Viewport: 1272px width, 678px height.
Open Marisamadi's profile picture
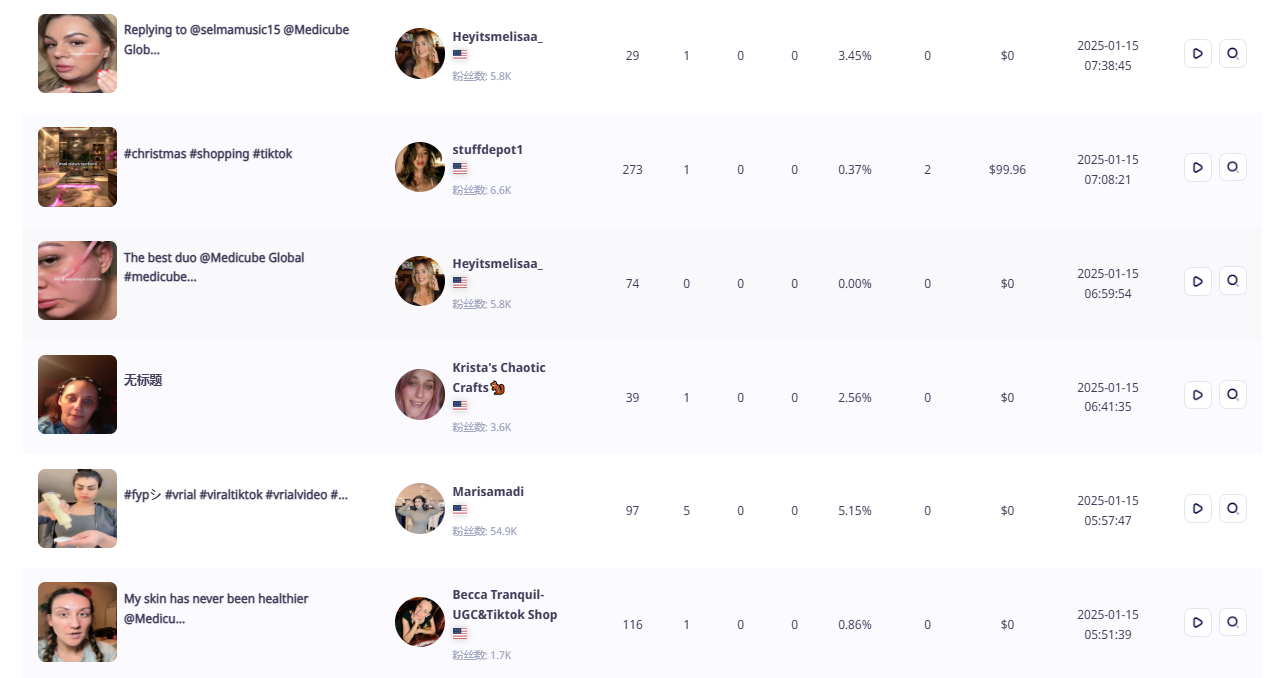[420, 508]
